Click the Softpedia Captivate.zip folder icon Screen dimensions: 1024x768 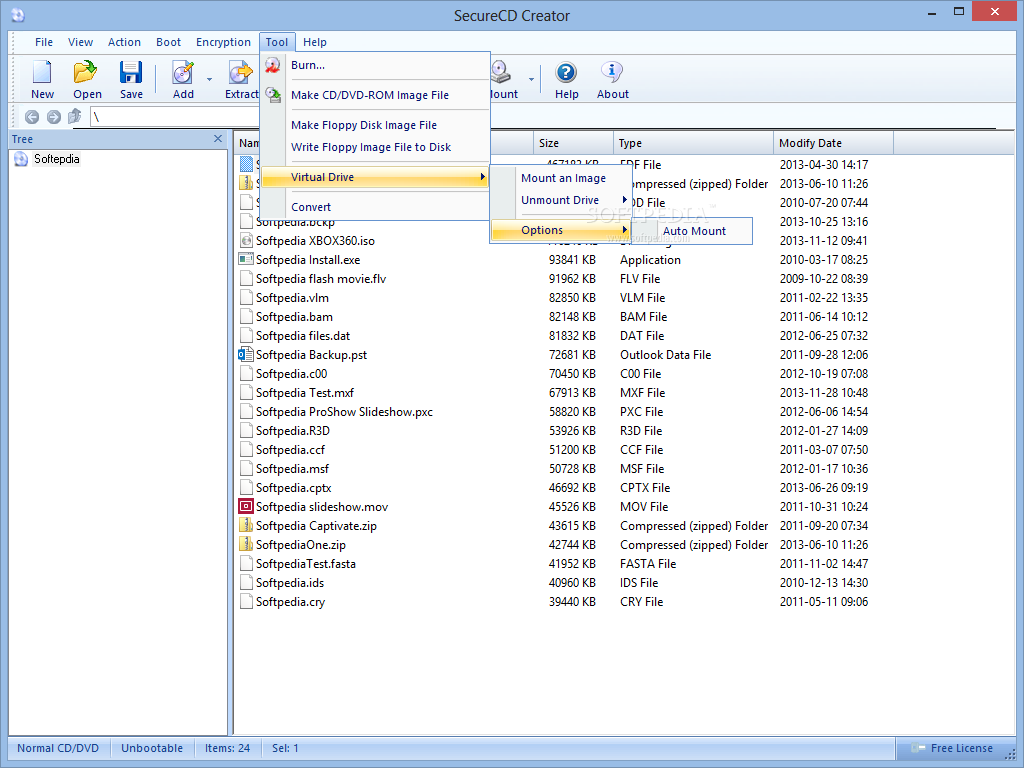tap(246, 525)
